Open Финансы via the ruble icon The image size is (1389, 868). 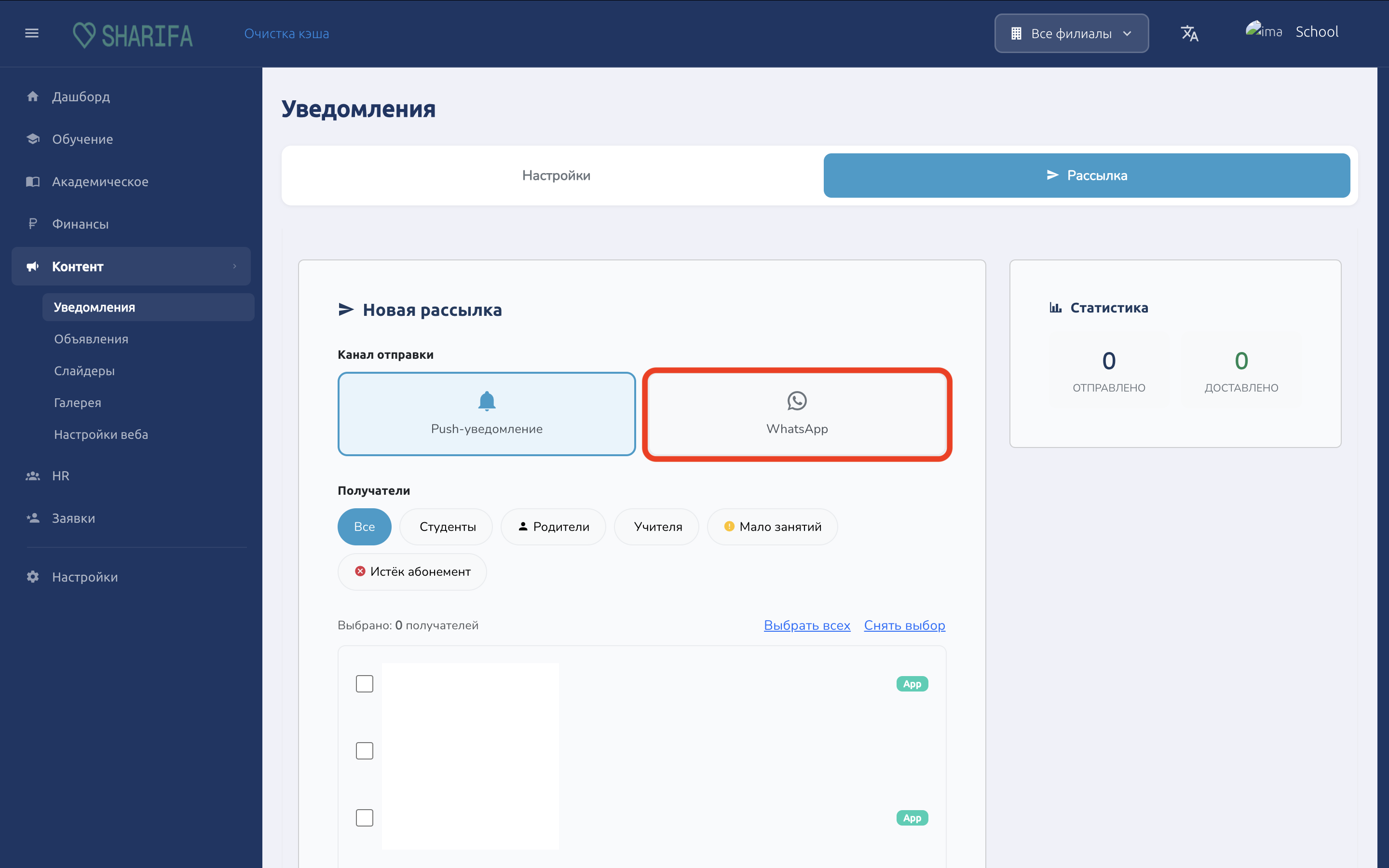point(33,224)
